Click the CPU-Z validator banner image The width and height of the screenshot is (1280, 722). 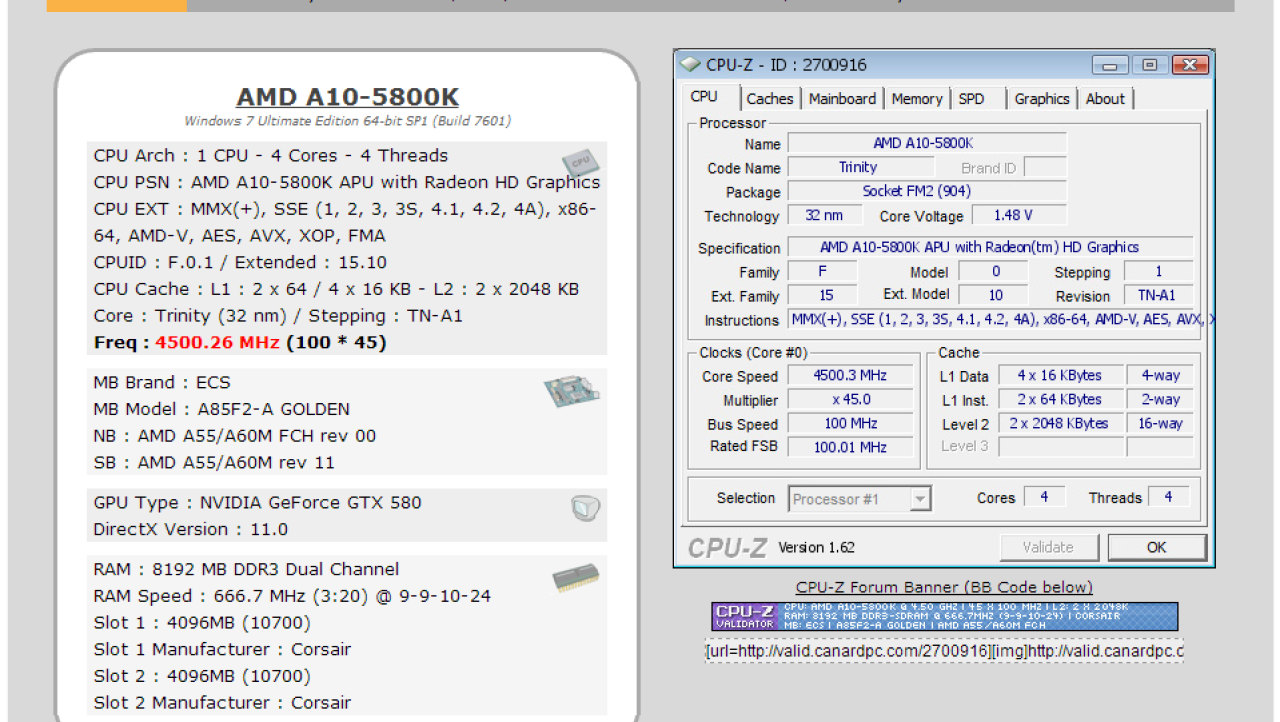click(x=944, y=616)
